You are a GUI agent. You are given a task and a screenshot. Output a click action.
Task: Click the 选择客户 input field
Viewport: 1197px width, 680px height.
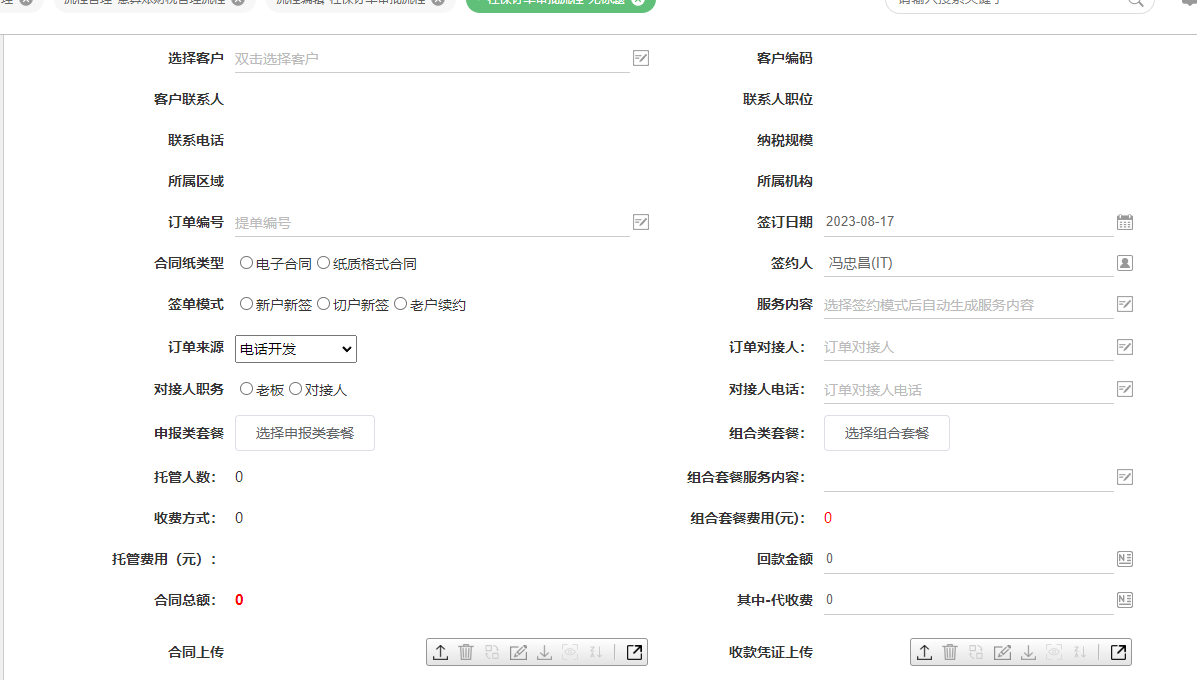431,59
